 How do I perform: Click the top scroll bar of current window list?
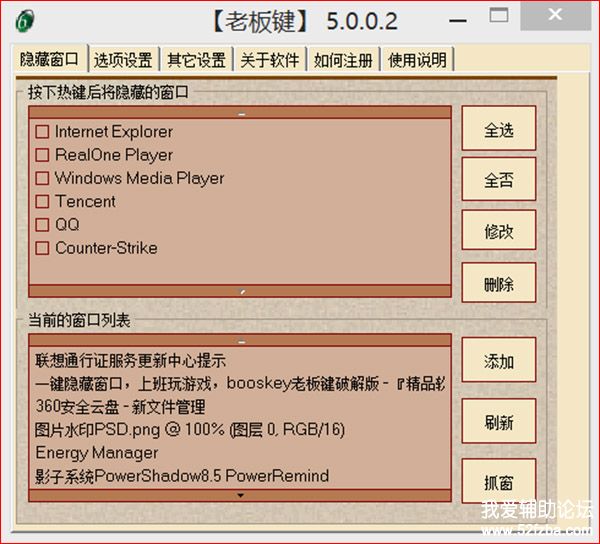[x=240, y=340]
